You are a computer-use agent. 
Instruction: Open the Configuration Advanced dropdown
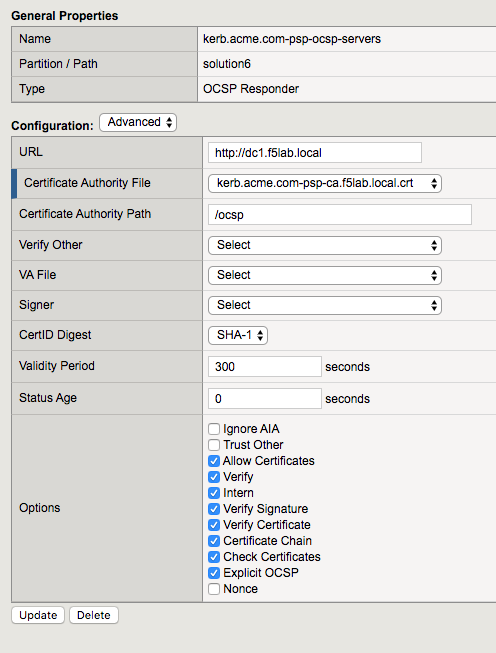click(x=138, y=122)
